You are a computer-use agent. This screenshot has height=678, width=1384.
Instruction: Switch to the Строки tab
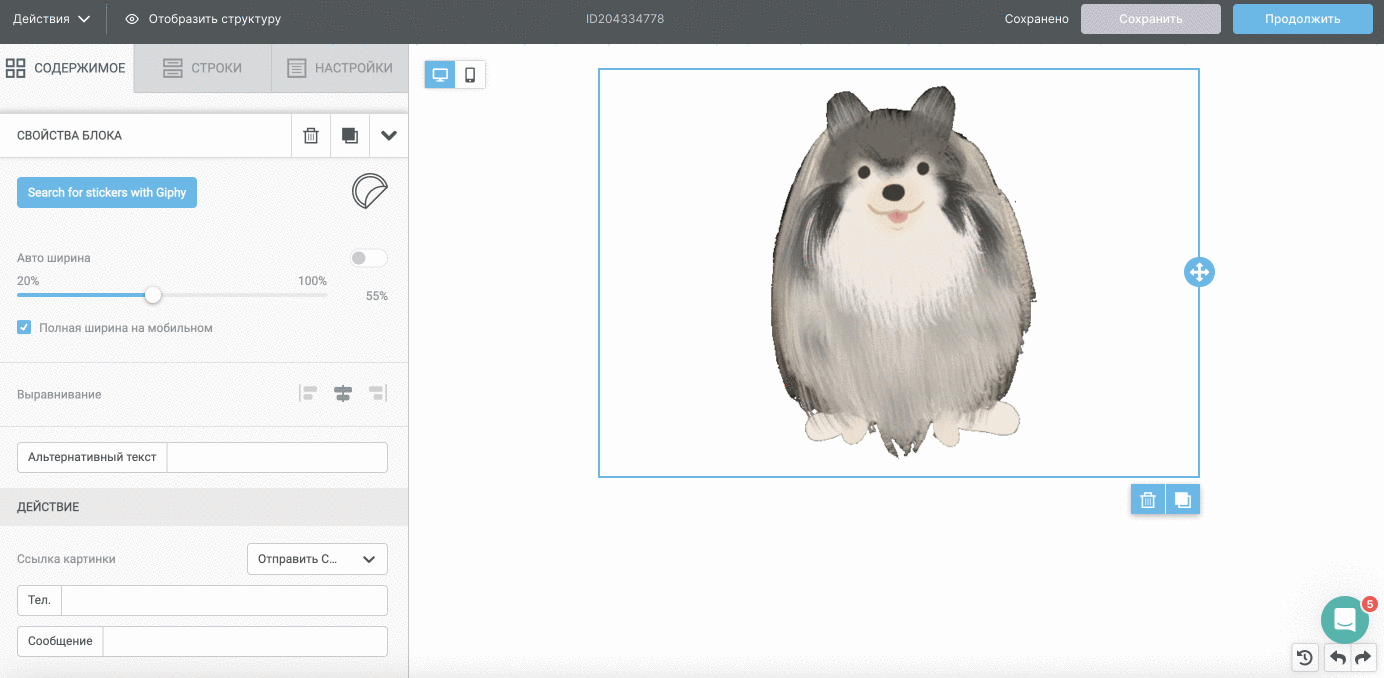tap(202, 69)
